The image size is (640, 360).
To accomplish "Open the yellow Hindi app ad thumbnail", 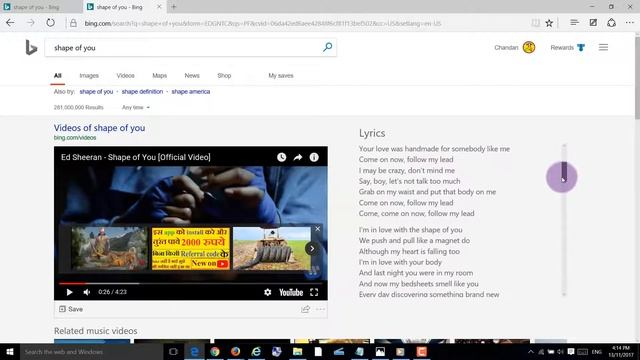I will coord(190,248).
